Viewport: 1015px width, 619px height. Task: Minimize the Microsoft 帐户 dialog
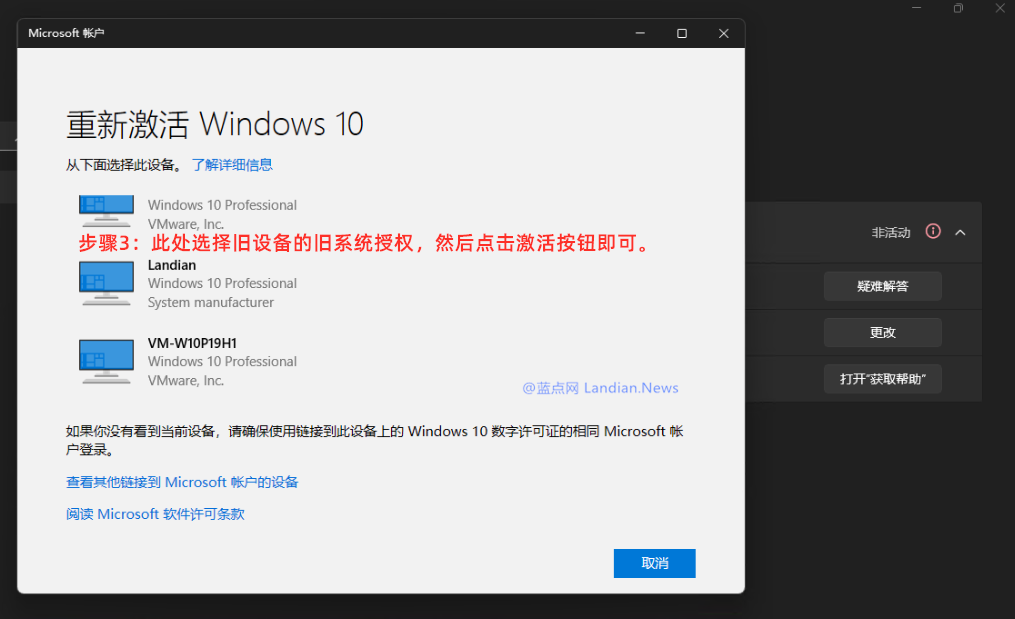(x=640, y=34)
